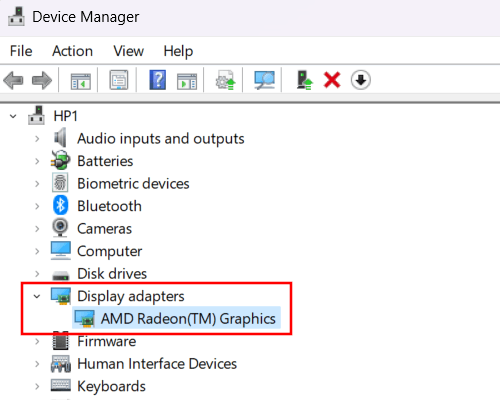This screenshot has width=500, height=400.
Task: Click the red X Uninstall device icon
Action: click(332, 80)
